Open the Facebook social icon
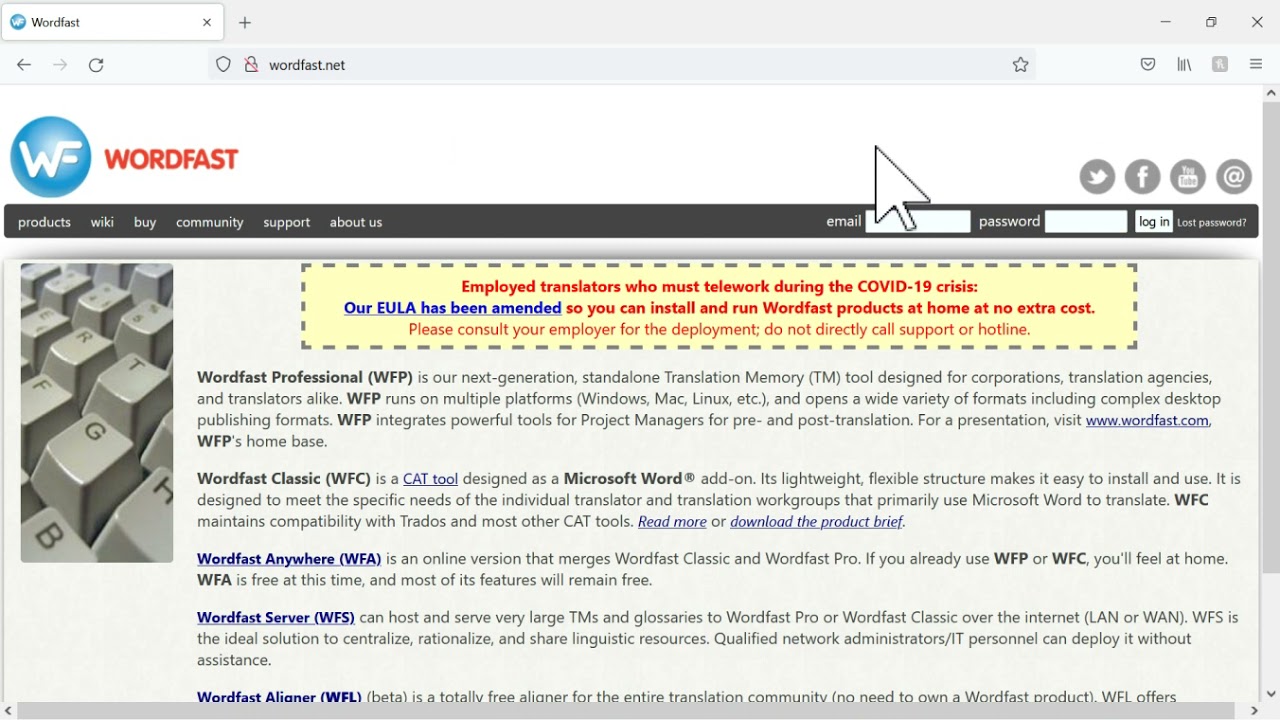 point(1143,177)
